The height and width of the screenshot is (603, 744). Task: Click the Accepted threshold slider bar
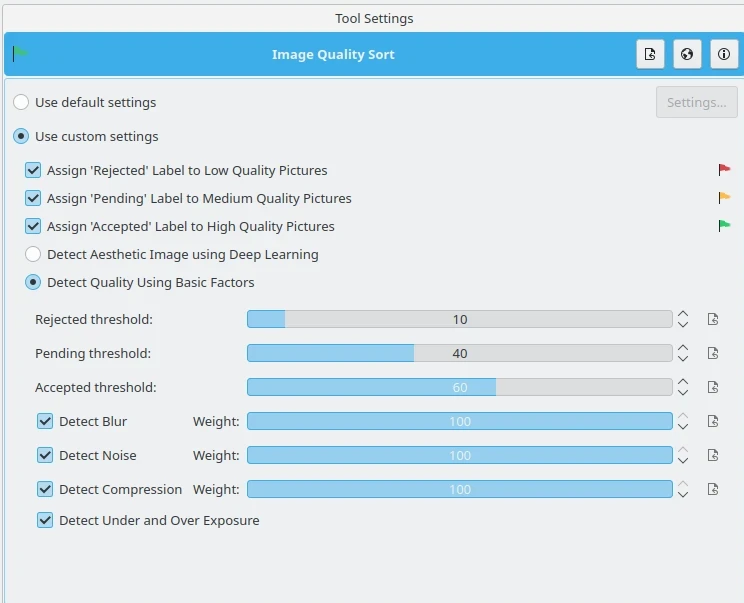(x=459, y=388)
